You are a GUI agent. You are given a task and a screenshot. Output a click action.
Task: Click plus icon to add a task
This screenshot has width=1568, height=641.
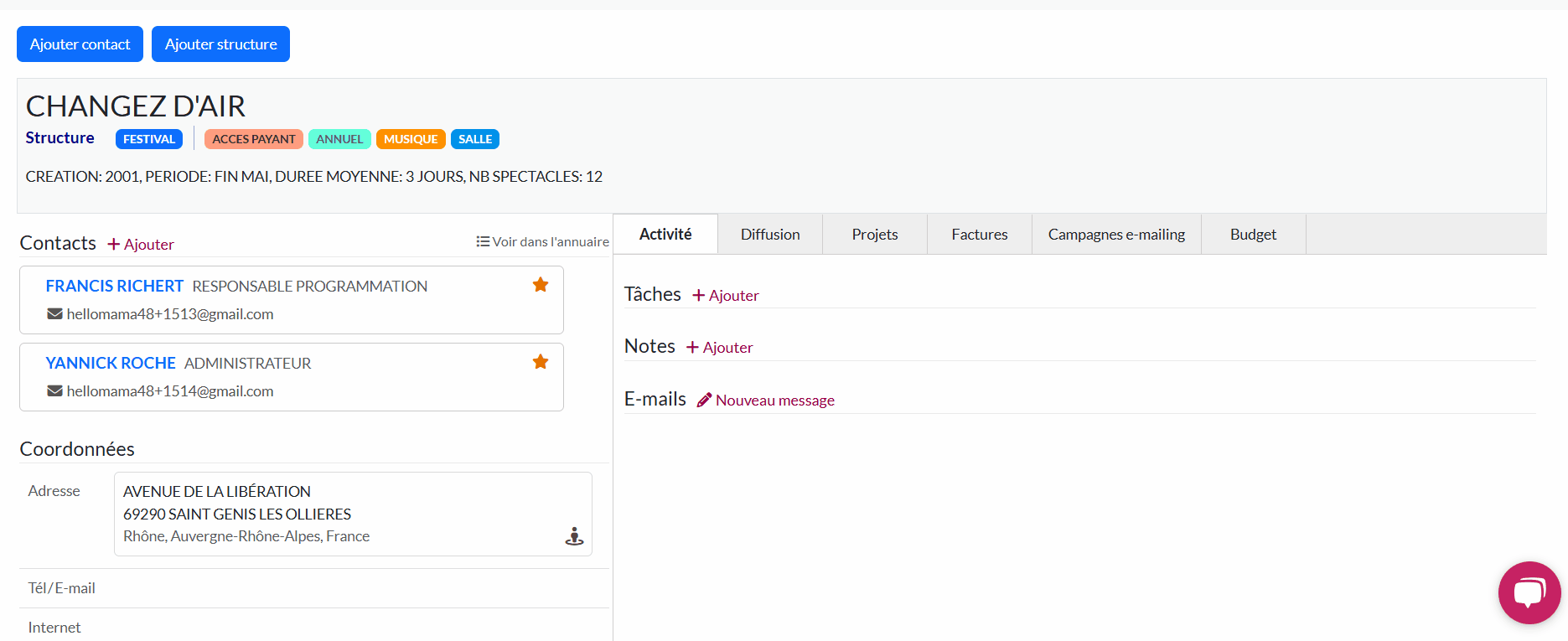coord(698,296)
